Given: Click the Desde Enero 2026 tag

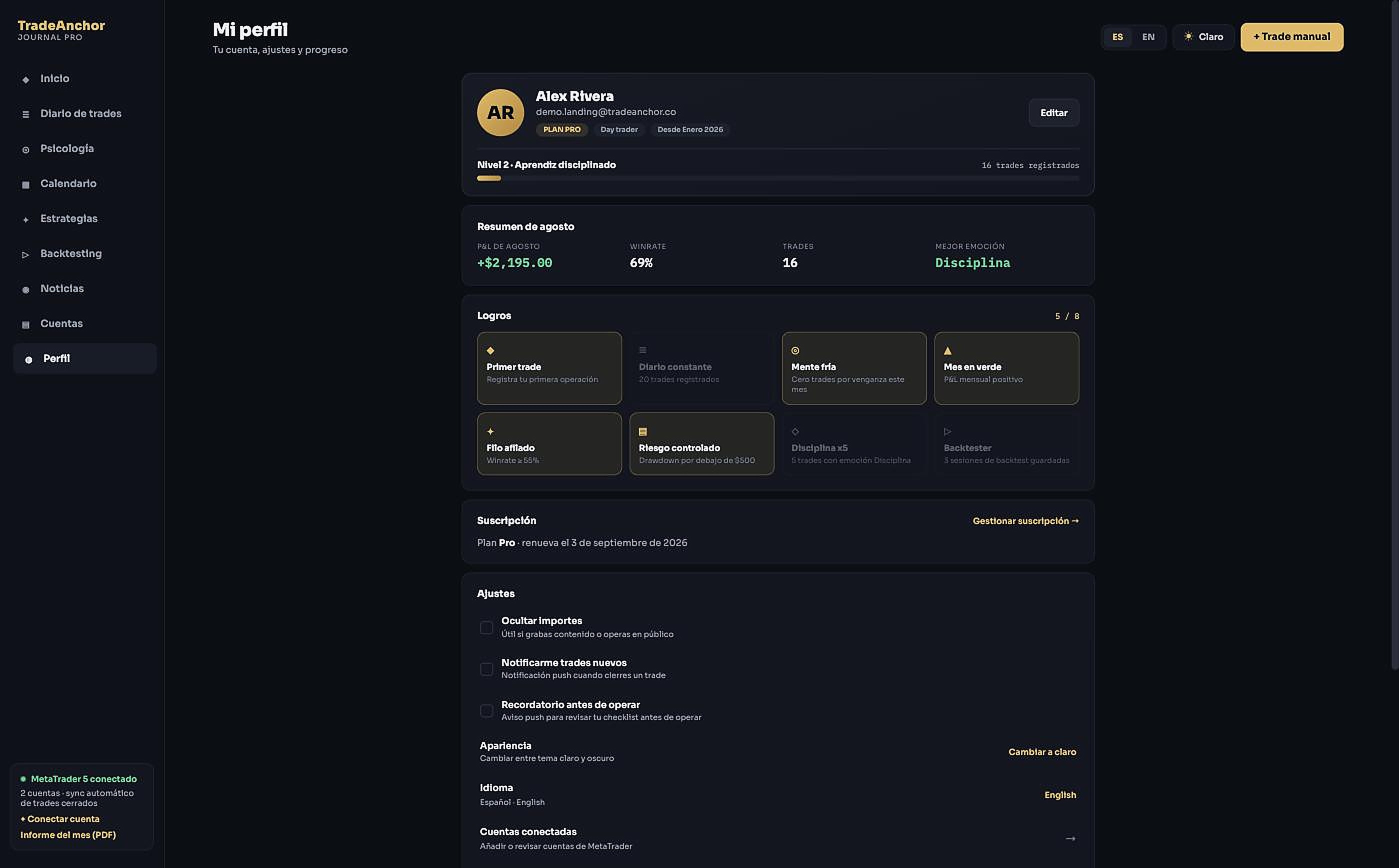Looking at the screenshot, I should 689,129.
